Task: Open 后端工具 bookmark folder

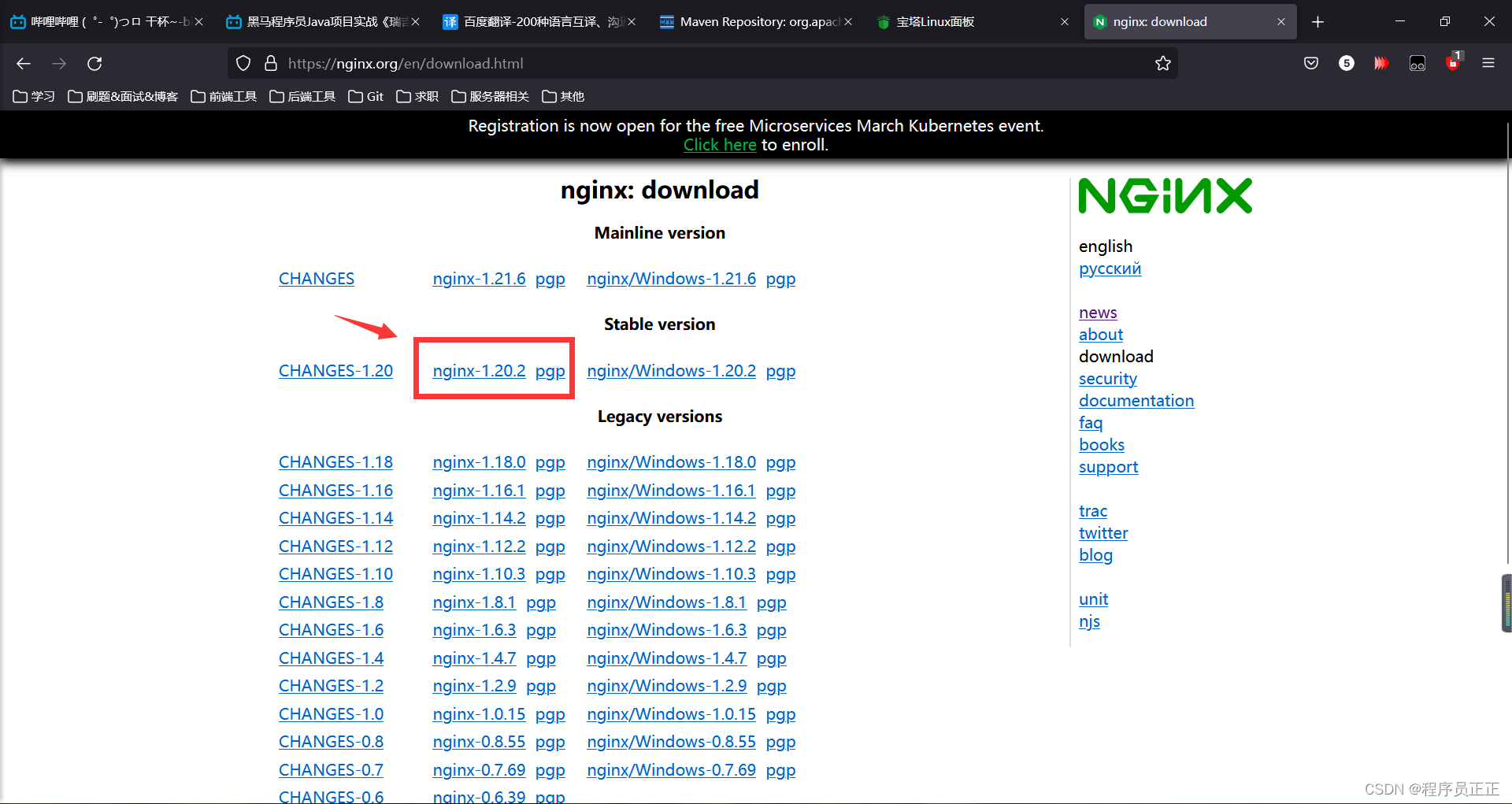Action: pos(302,96)
